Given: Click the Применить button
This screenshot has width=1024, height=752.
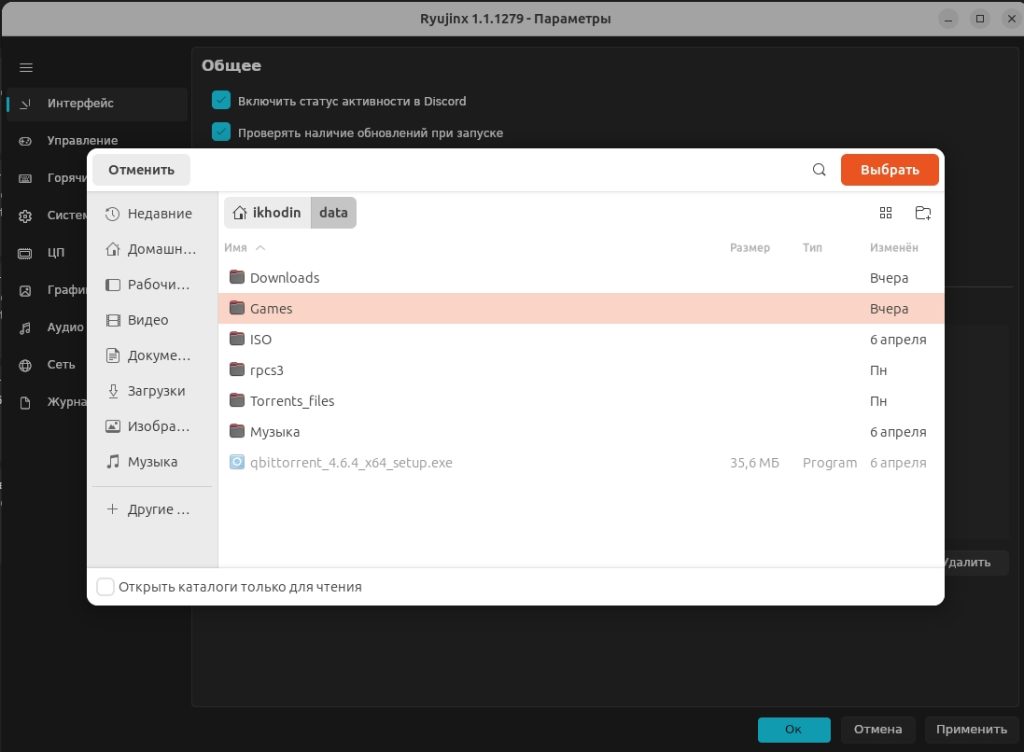Looking at the screenshot, I should [971, 729].
